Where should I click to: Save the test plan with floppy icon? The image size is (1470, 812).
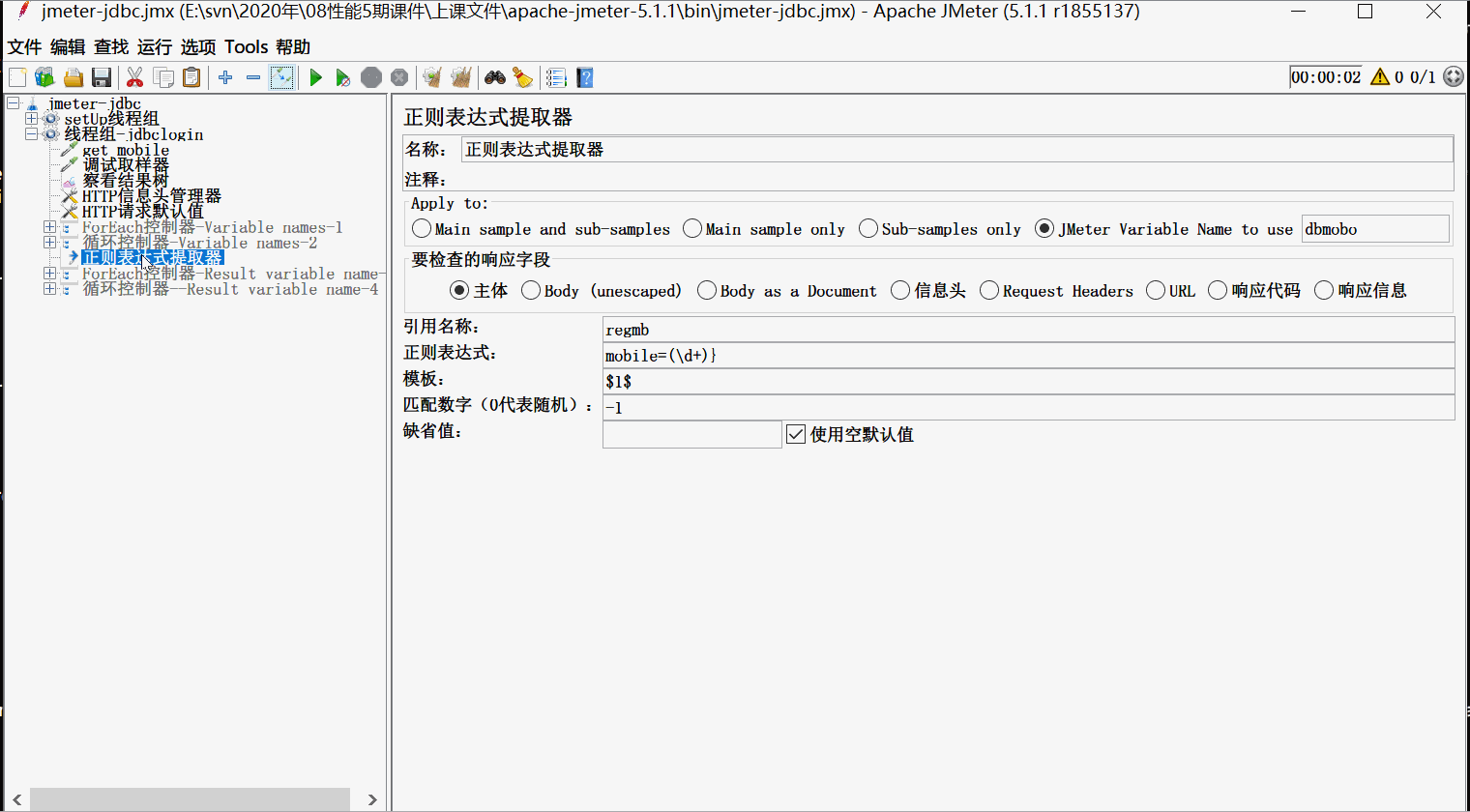pos(102,77)
